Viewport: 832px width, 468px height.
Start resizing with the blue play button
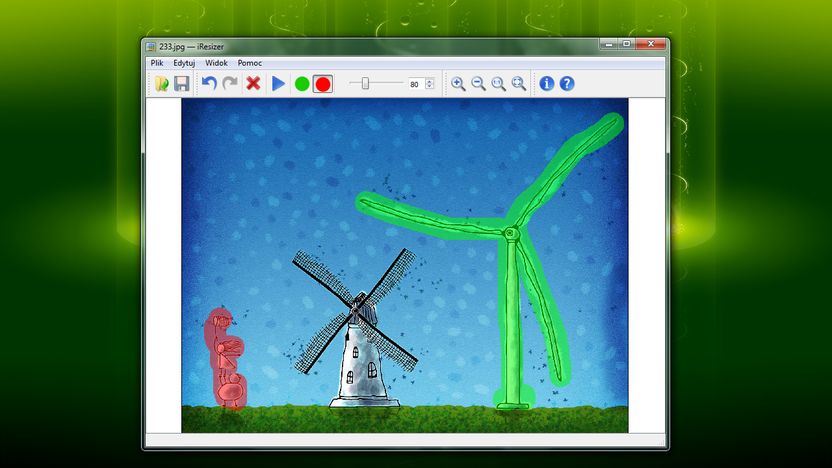tap(278, 84)
